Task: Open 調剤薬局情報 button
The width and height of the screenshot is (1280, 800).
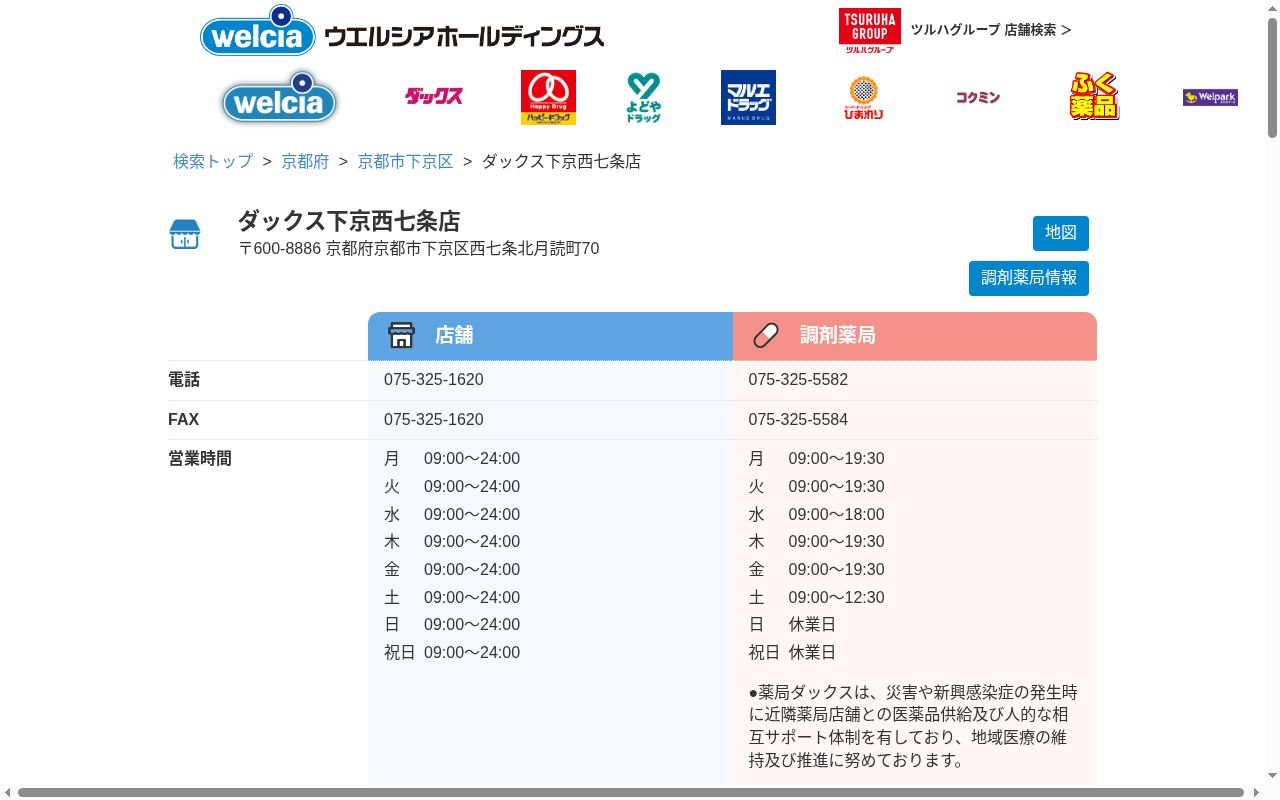Action: pyautogui.click(x=1029, y=278)
